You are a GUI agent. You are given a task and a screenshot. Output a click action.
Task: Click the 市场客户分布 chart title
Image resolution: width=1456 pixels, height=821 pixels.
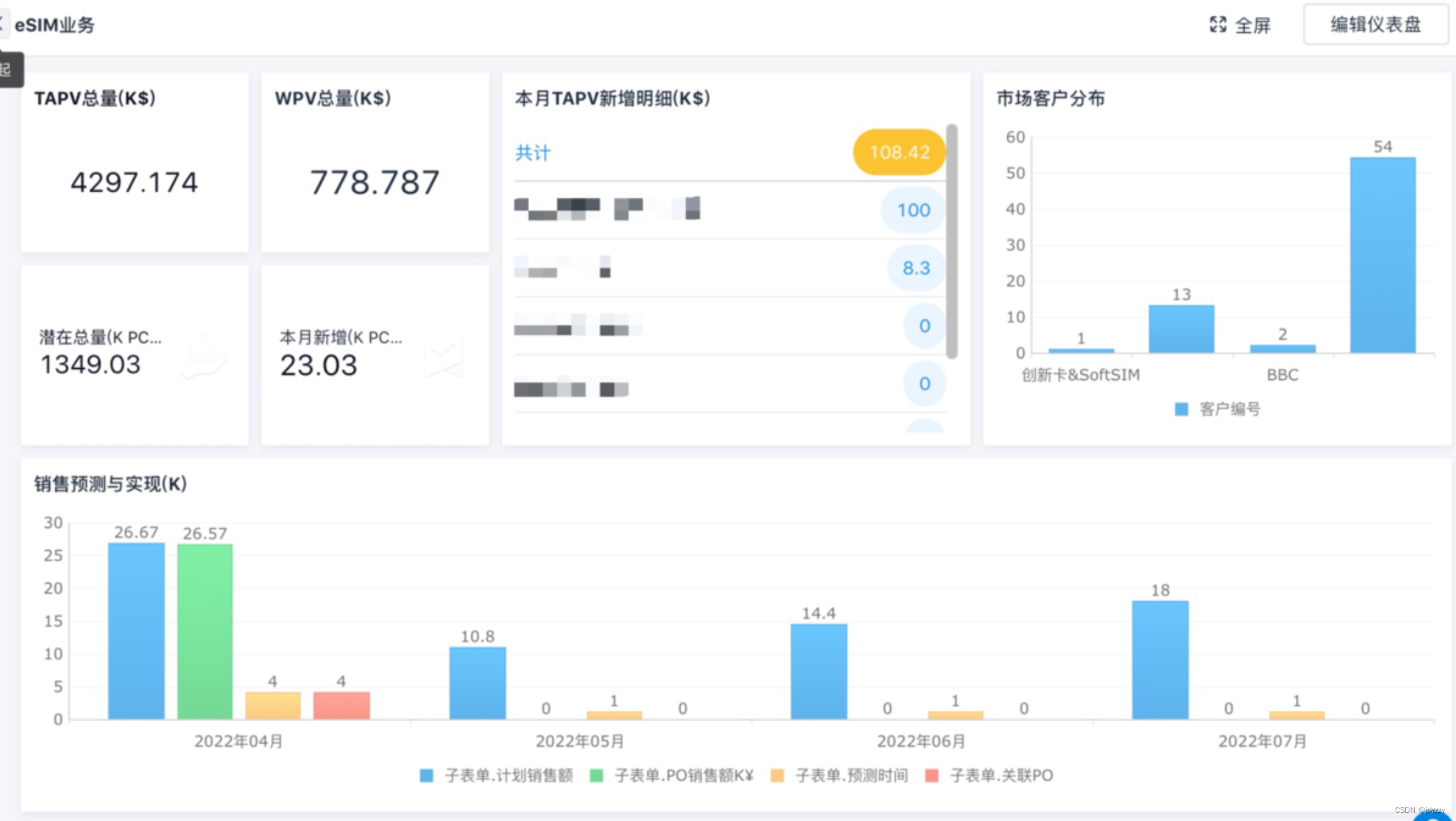(x=1050, y=99)
